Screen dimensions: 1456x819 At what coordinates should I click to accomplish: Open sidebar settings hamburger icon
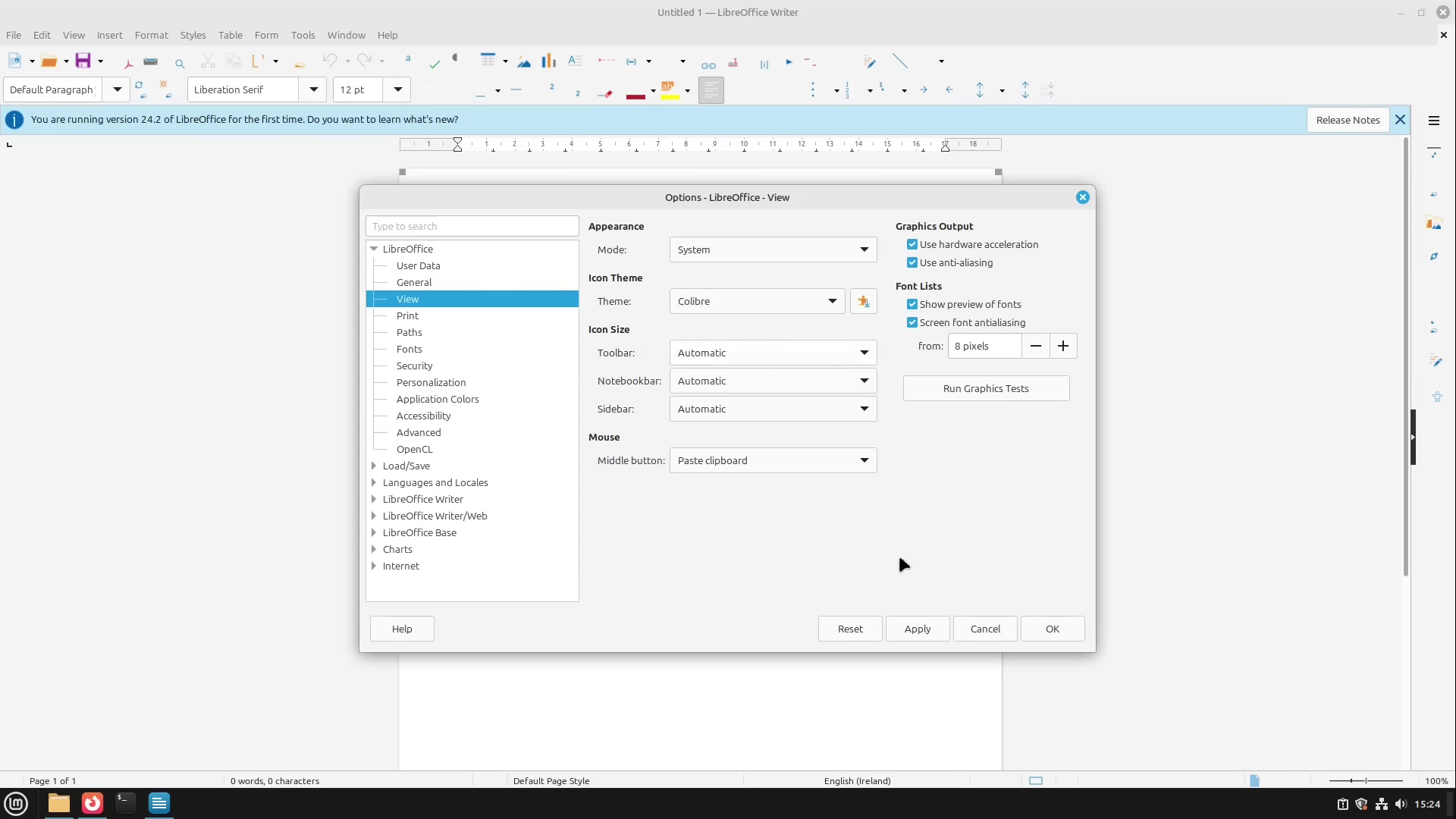pos(1433,121)
